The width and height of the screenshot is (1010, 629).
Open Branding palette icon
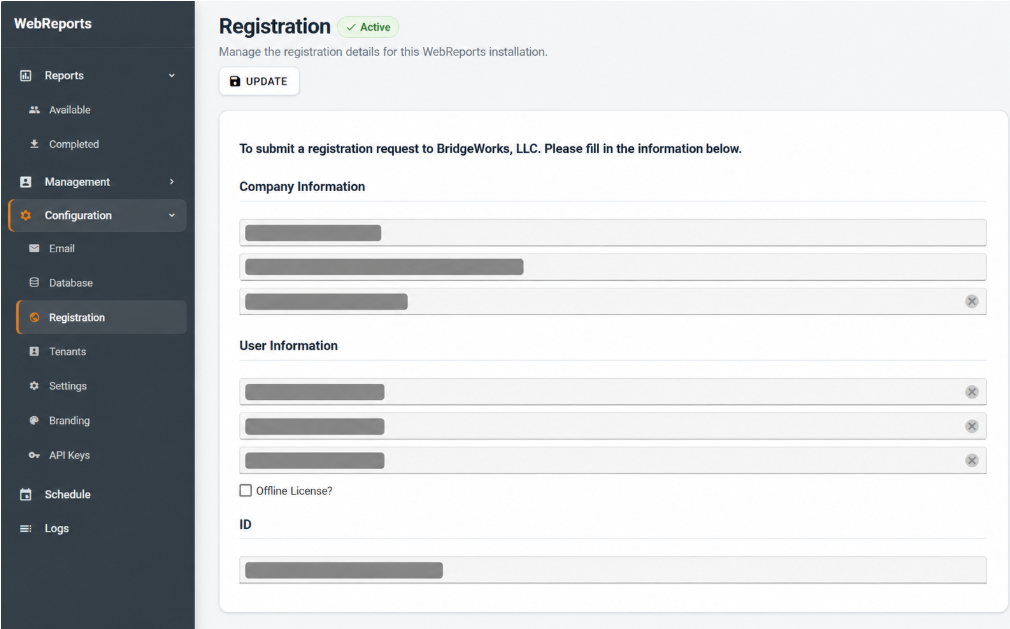coord(34,420)
